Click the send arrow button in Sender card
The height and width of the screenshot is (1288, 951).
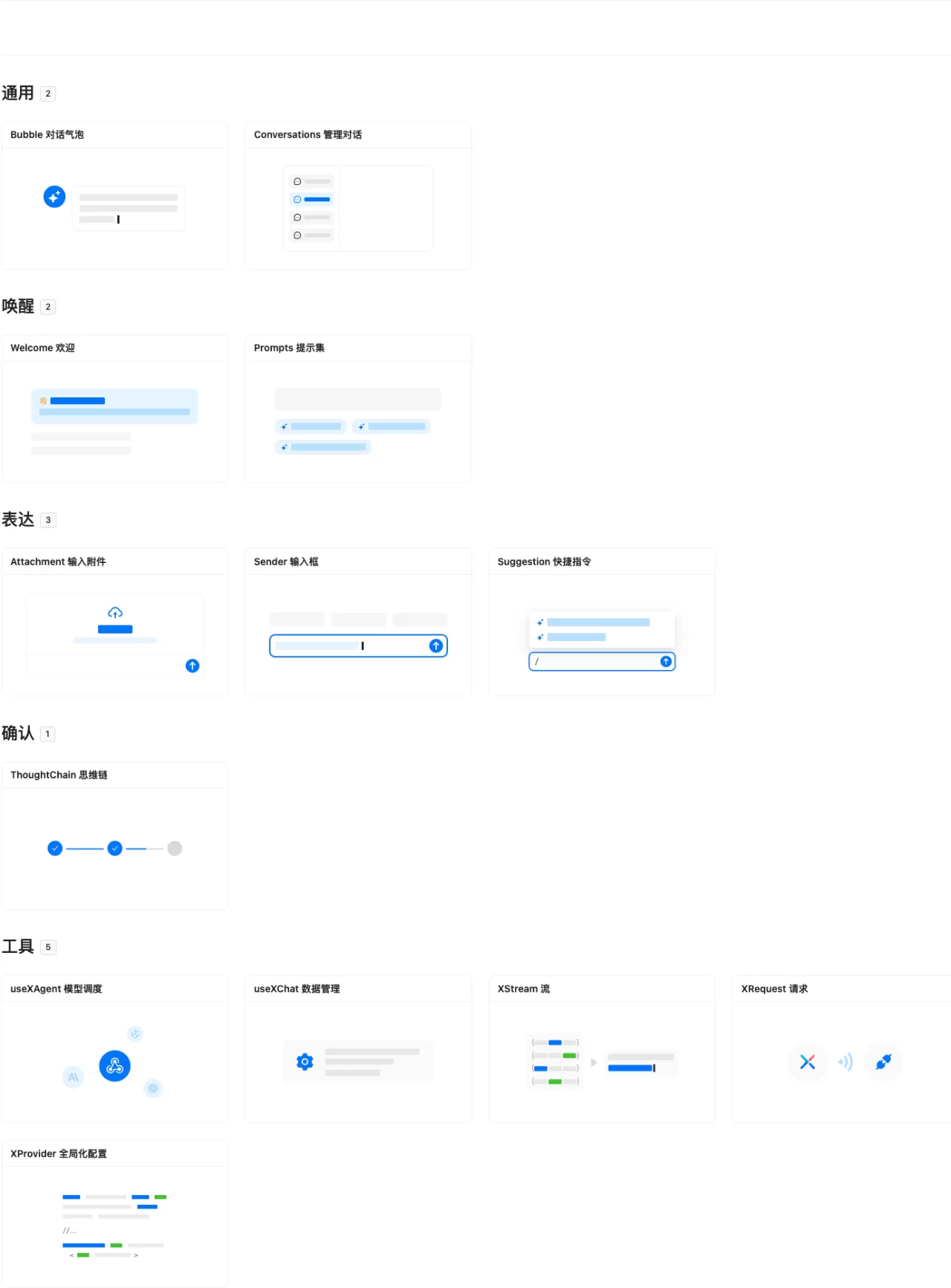tap(436, 646)
